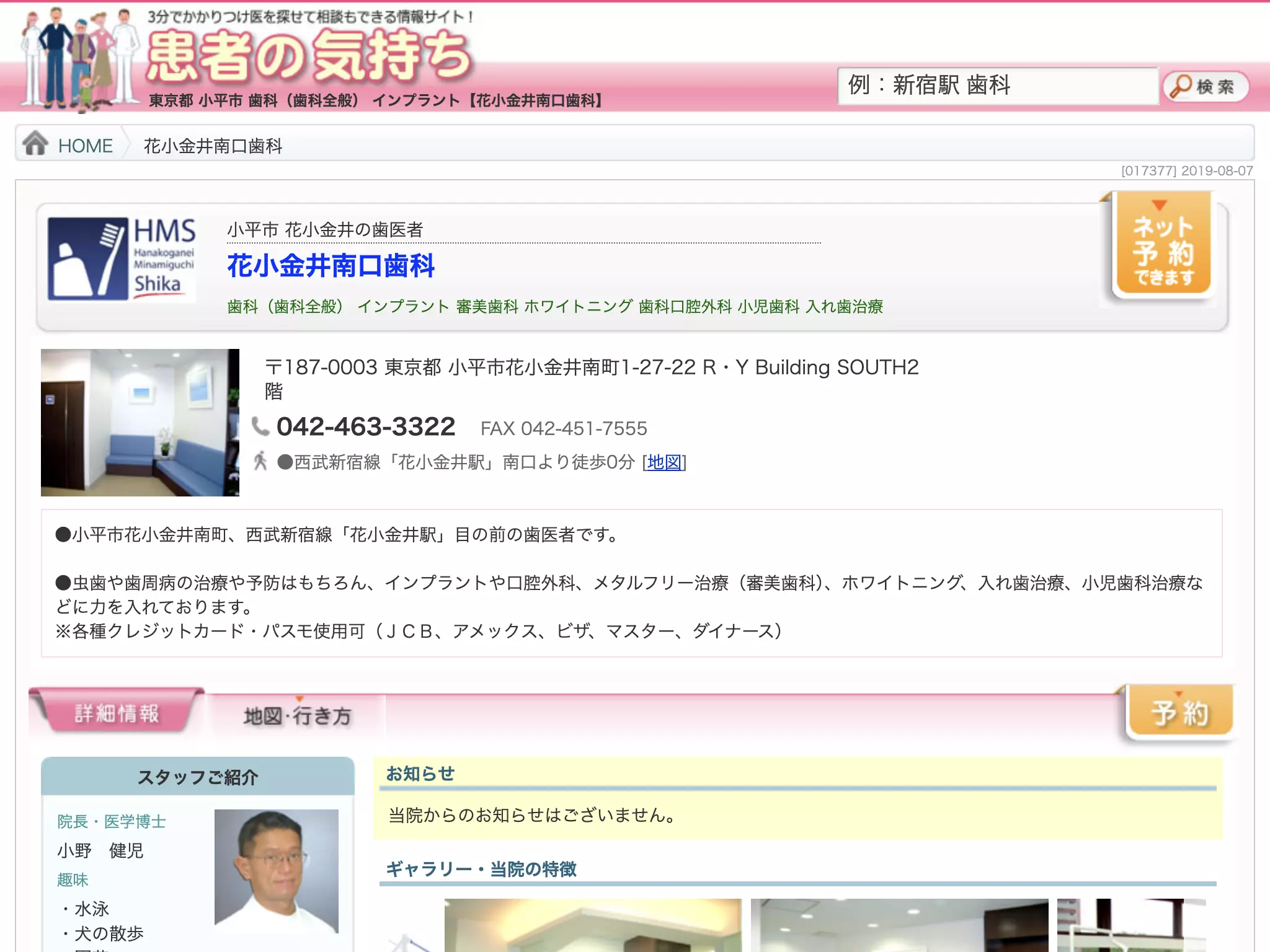Click the header tagline 東京都 小平市 歯科
This screenshot has width=1270, height=952.
376,100
